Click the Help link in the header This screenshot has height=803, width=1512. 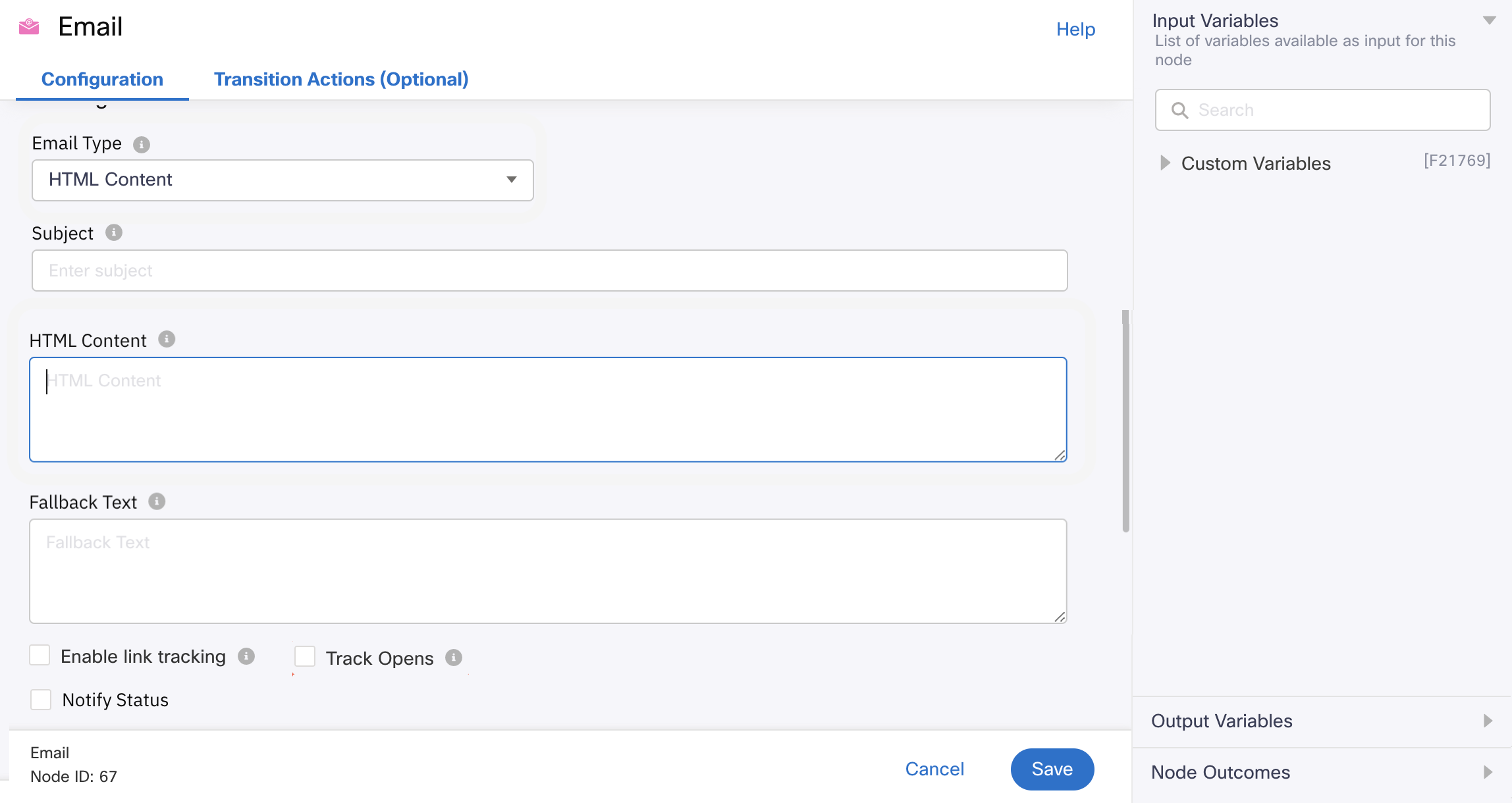pyautogui.click(x=1076, y=28)
